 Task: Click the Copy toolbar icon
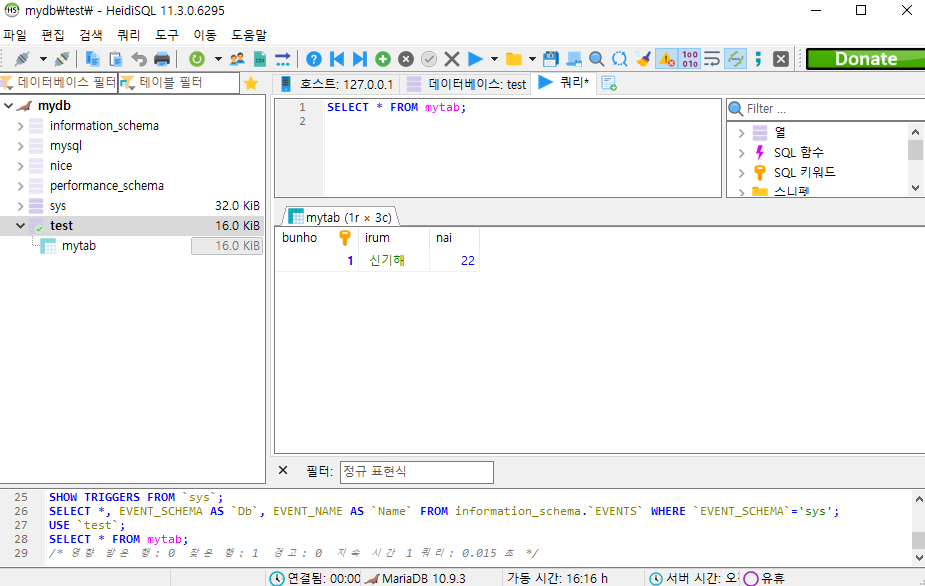pos(93,59)
